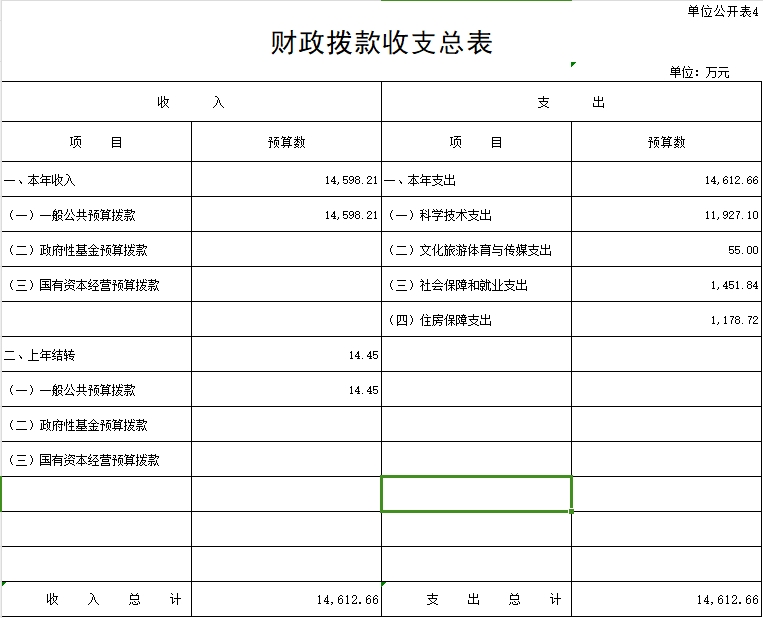Click the green-outlined active empty cell

476,494
